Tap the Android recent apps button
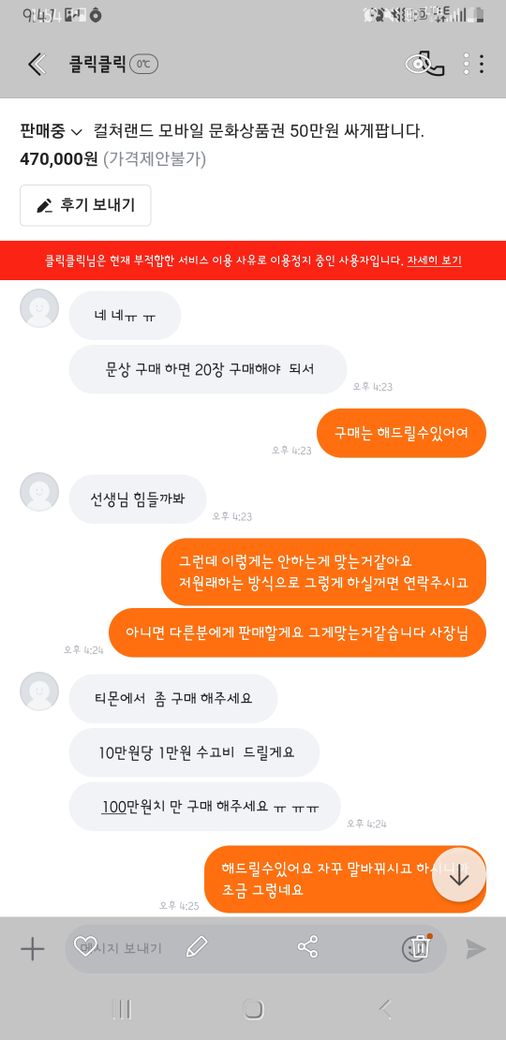The image size is (506, 1040). [121, 1009]
